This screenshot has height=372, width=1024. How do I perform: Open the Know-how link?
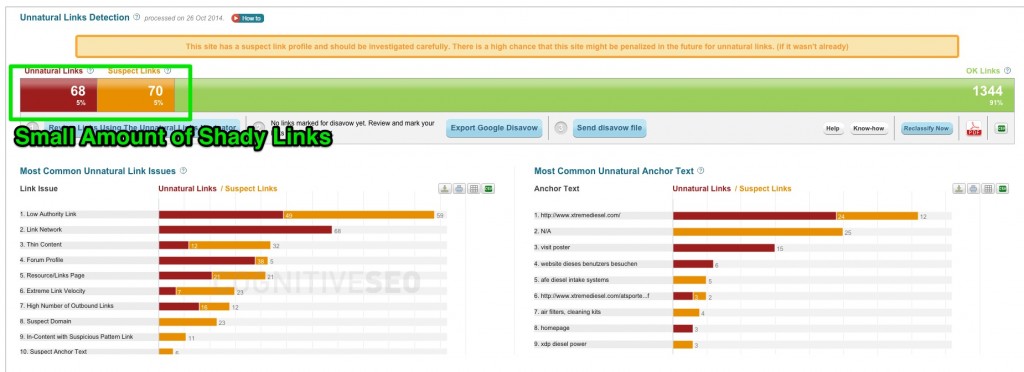click(869, 129)
